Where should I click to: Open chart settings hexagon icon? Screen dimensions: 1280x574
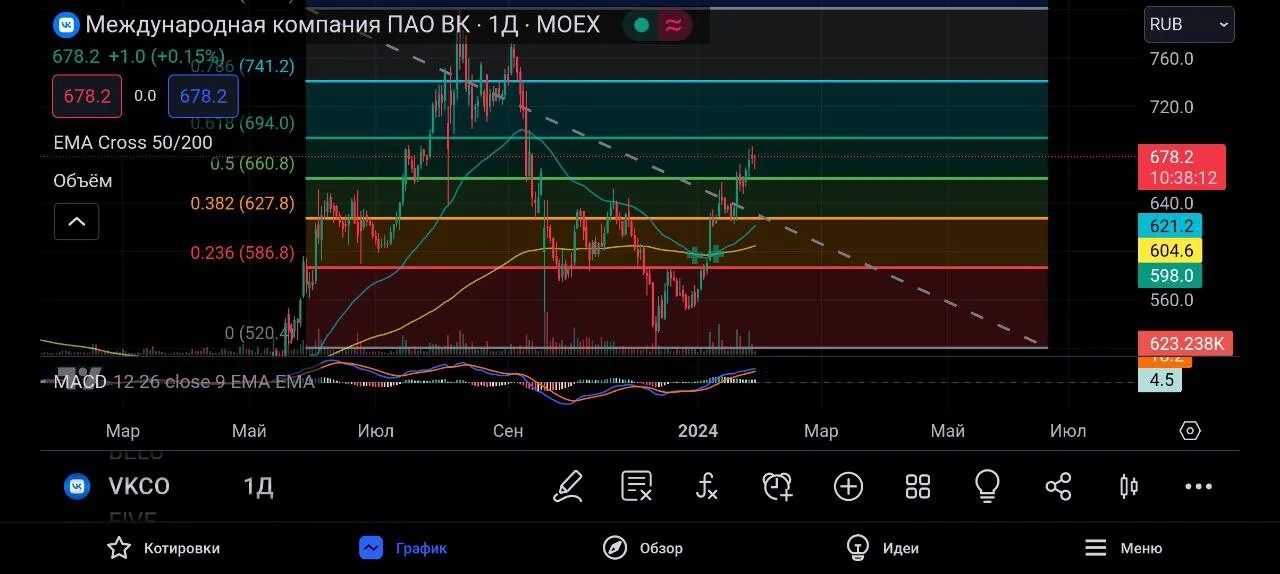coord(1190,431)
